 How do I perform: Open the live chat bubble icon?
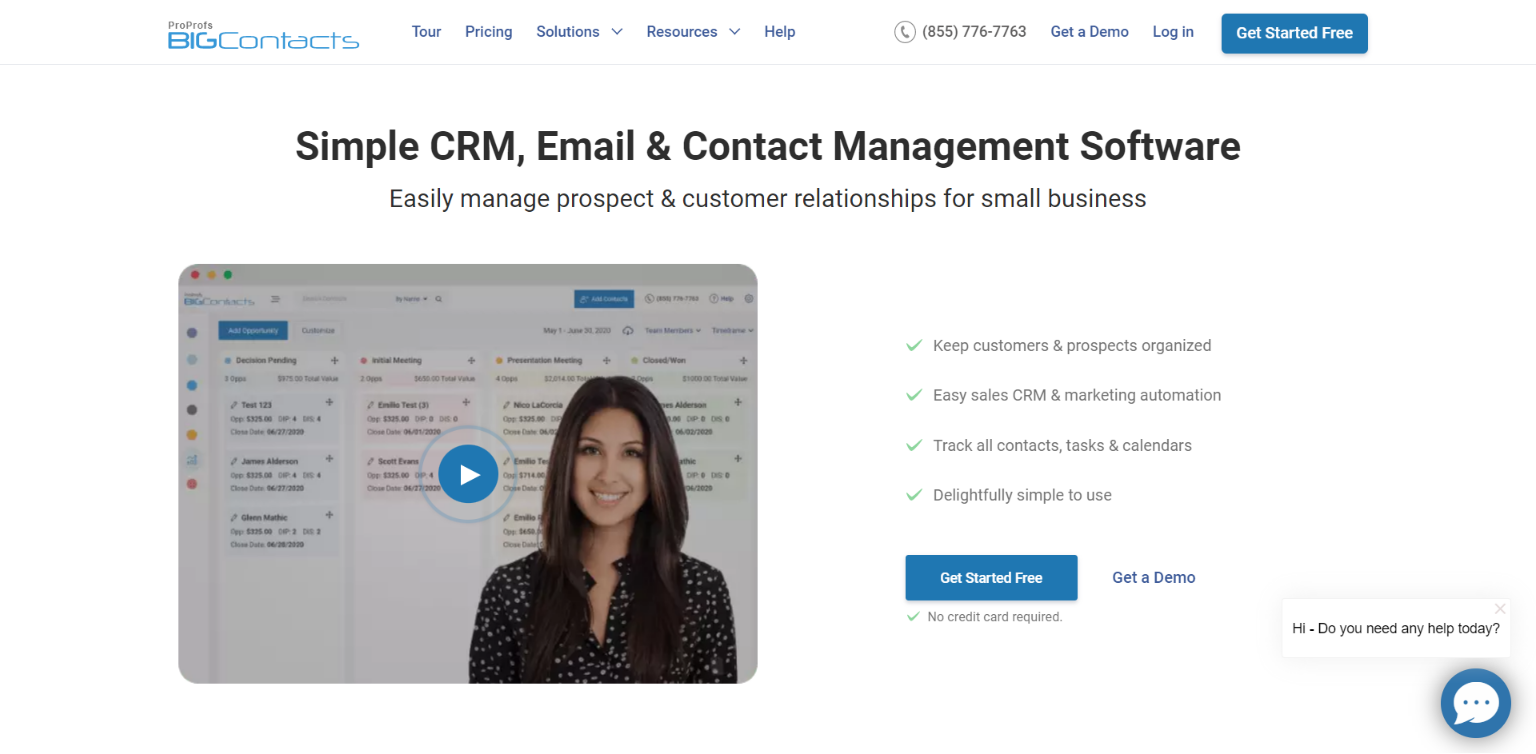(1475, 703)
